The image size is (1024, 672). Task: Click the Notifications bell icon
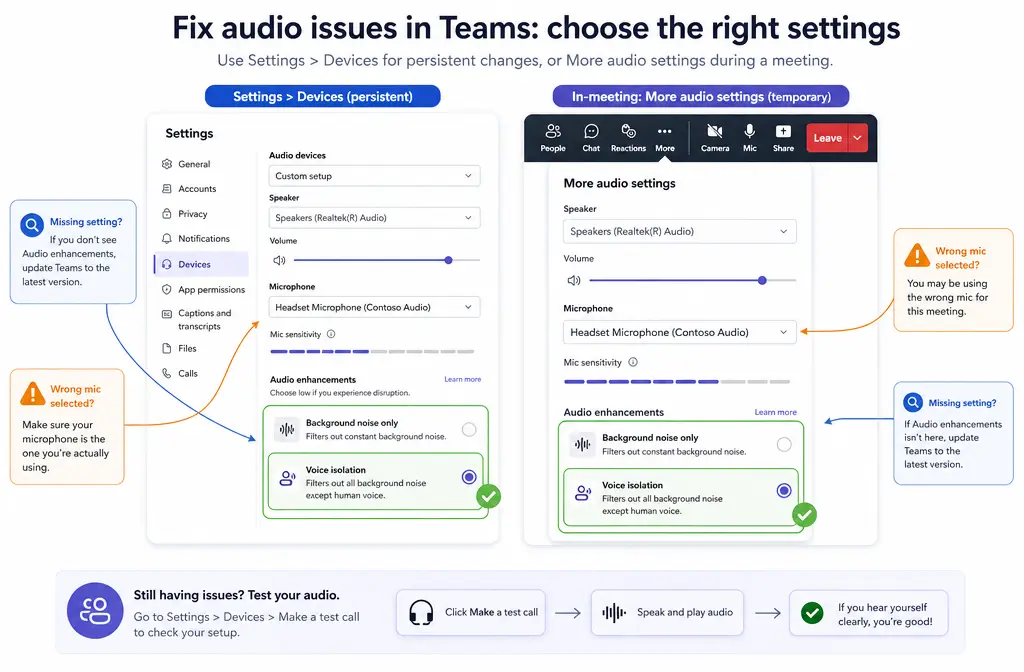coord(167,238)
